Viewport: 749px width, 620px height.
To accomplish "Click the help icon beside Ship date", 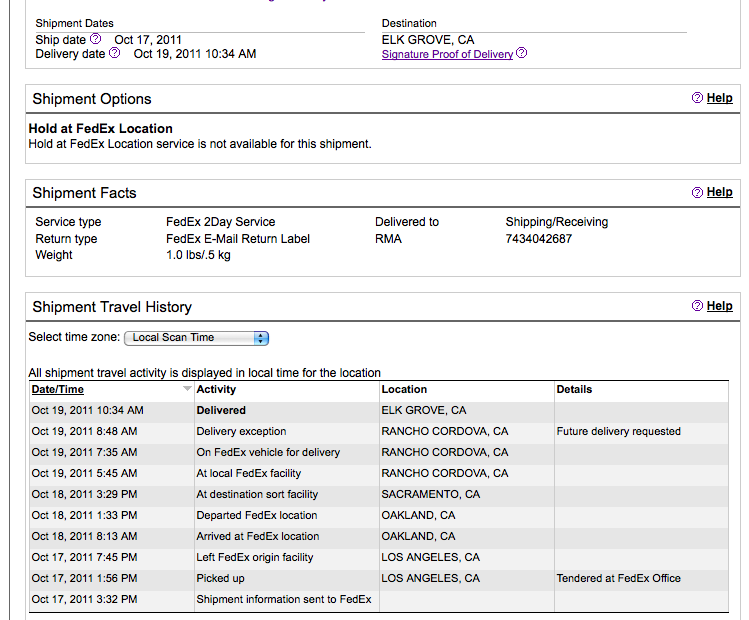I will pos(96,38).
